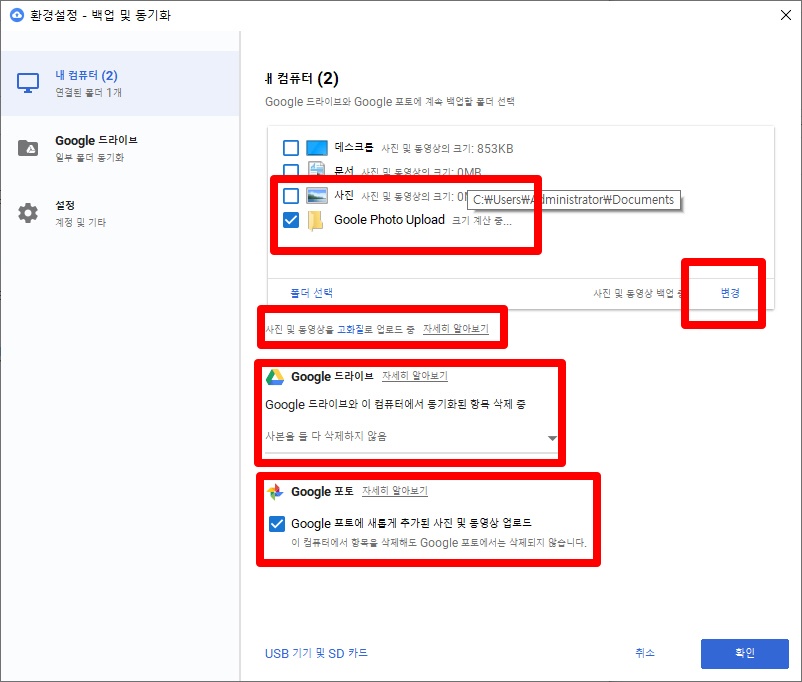Select the Goole Photo Upload folder name

(x=389, y=220)
